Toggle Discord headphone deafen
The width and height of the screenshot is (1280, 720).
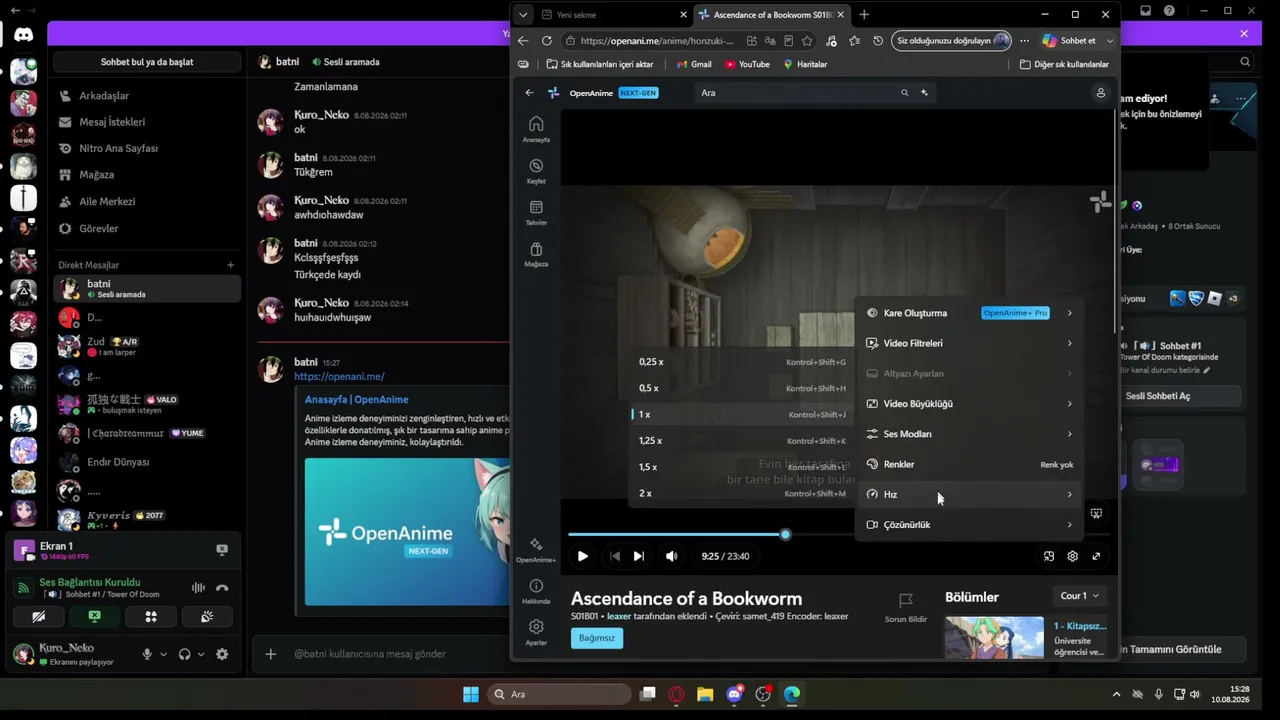pyautogui.click(x=184, y=654)
